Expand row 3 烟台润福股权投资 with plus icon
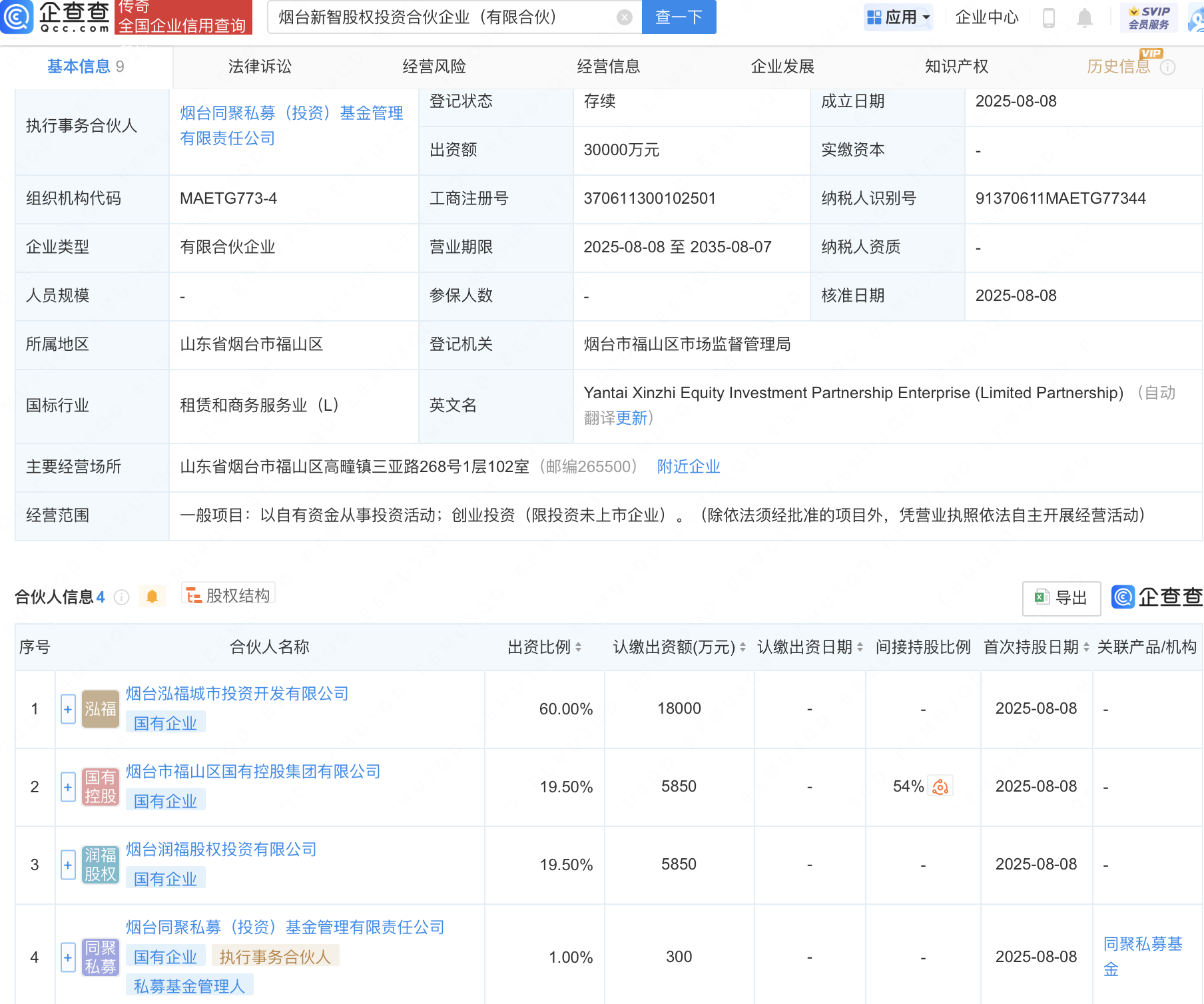This screenshot has width=1204, height=1004. [x=68, y=866]
